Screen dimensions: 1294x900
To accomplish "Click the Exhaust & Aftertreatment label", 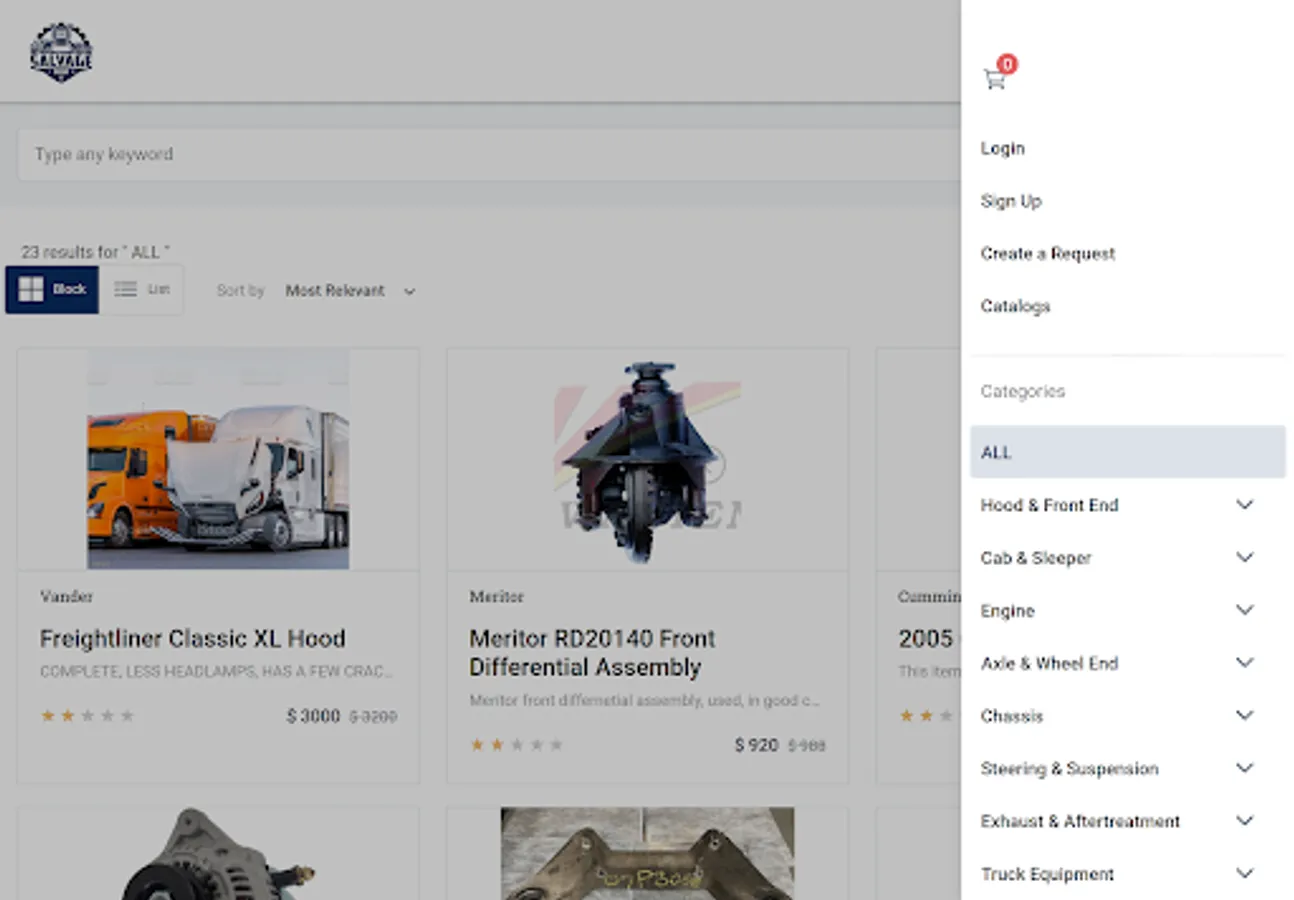I will (1080, 821).
